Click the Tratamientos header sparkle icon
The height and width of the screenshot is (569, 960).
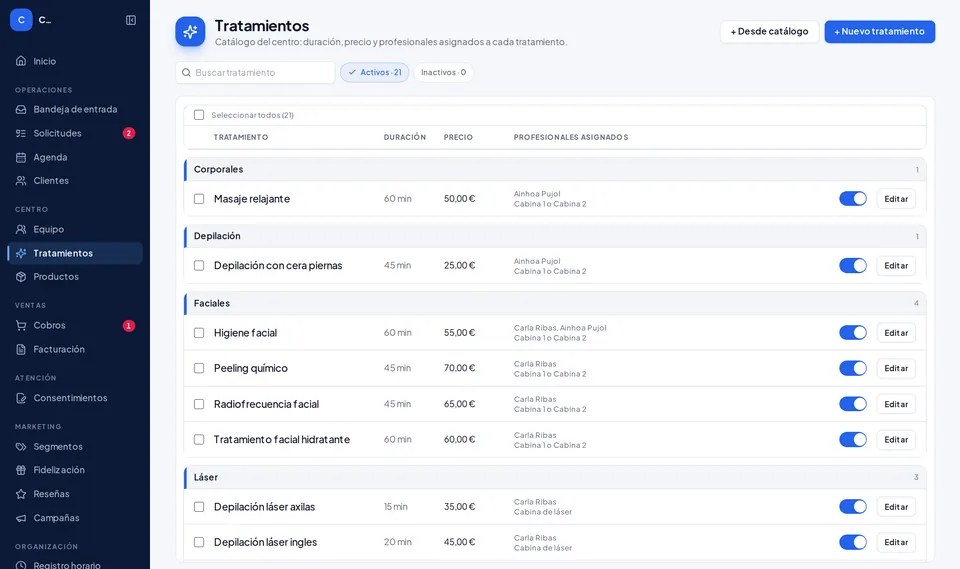(x=190, y=31)
